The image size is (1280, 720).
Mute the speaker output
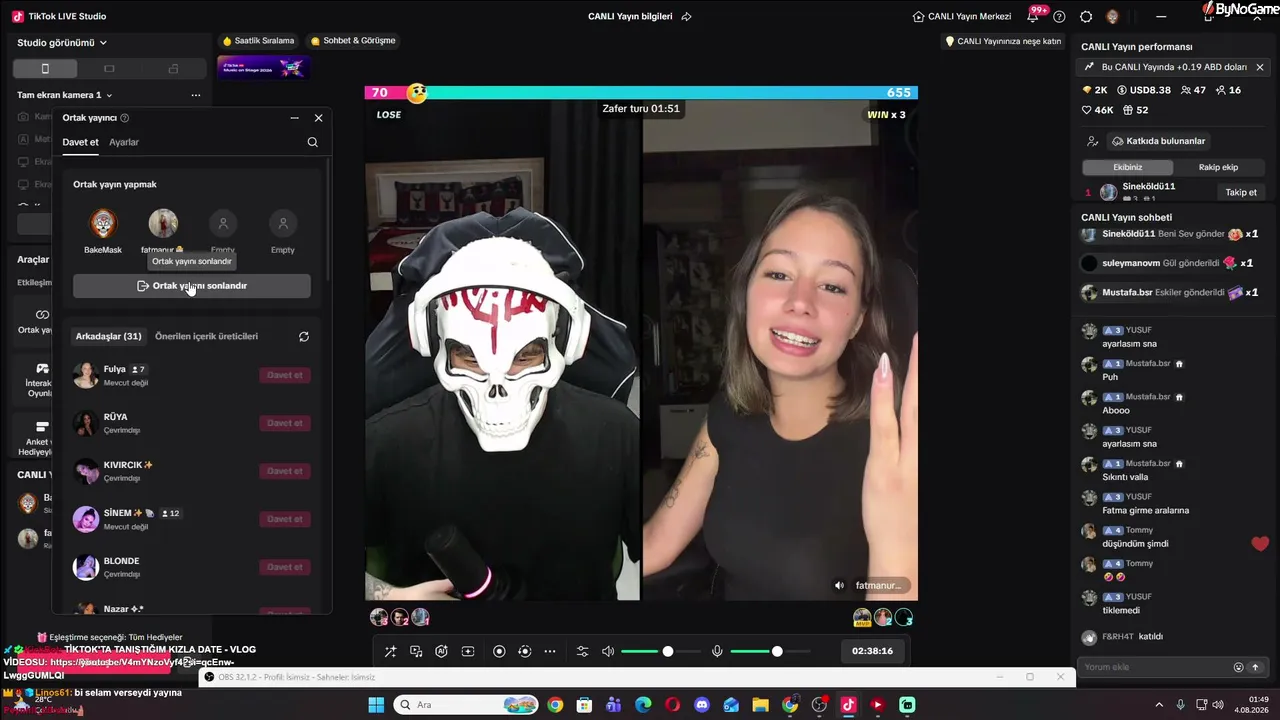pyautogui.click(x=608, y=652)
